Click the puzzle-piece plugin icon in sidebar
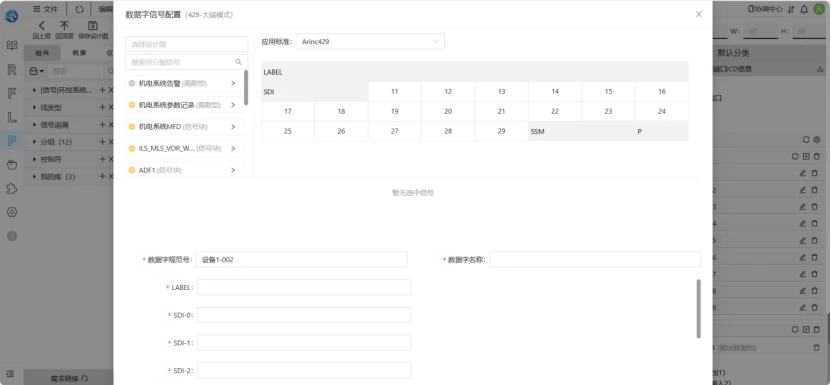Viewport: 831px width, 385px height. pos(12,188)
